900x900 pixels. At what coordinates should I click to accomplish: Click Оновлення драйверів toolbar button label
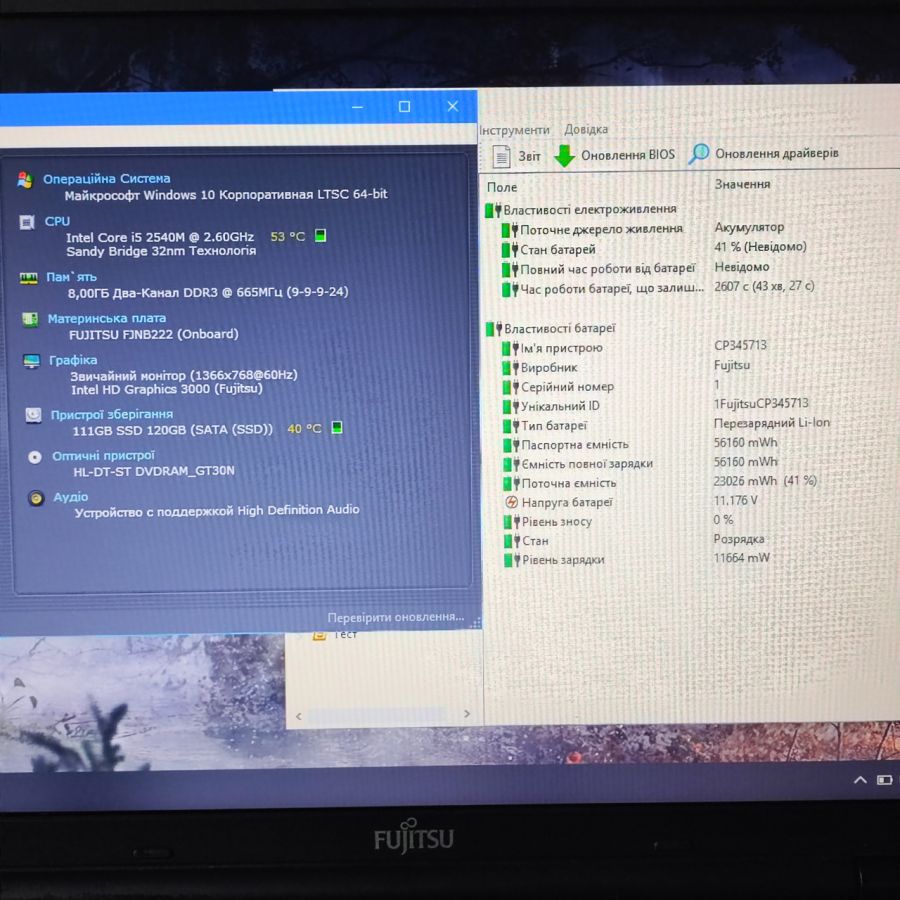777,153
